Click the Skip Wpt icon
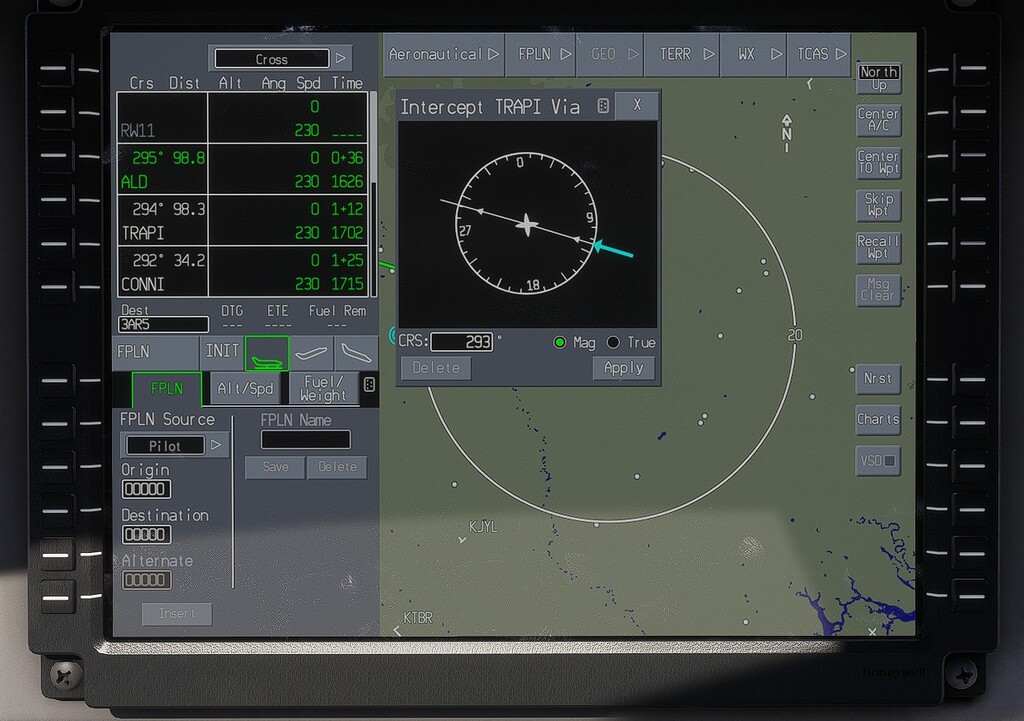Viewport: 1024px width, 721px height. click(x=877, y=206)
